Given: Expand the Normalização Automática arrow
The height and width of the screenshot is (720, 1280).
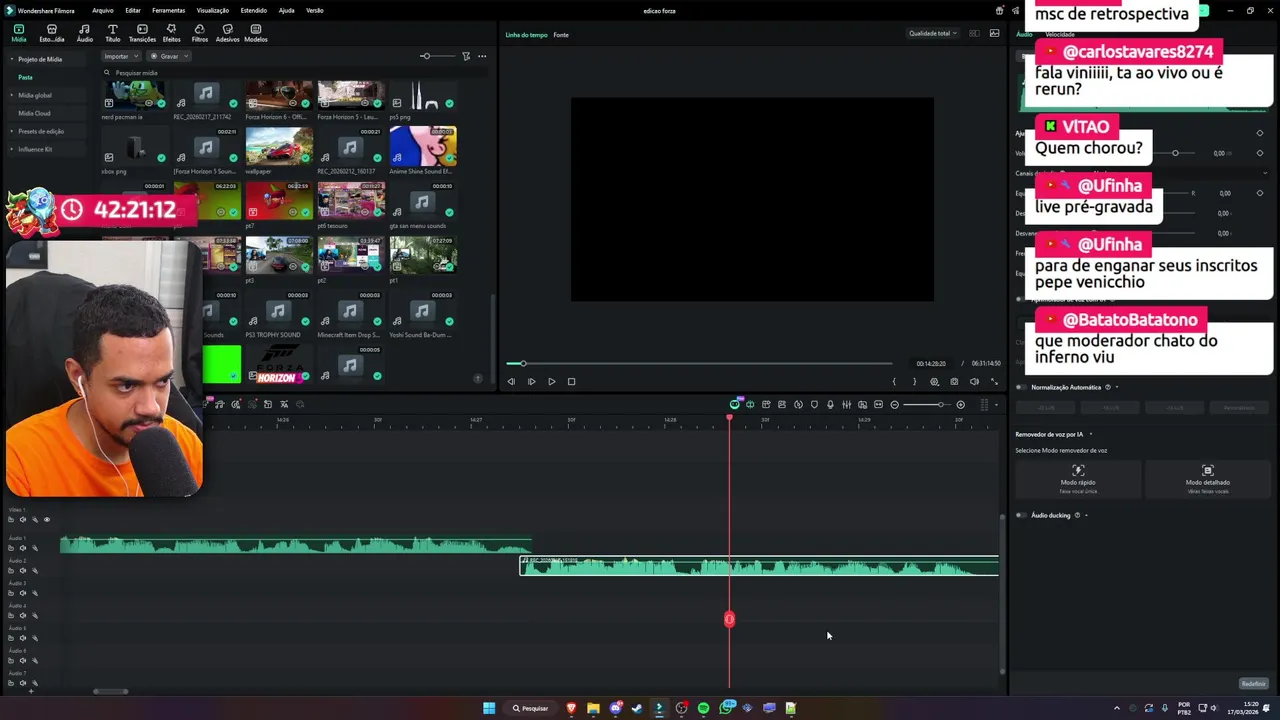Looking at the screenshot, I should [1117, 387].
